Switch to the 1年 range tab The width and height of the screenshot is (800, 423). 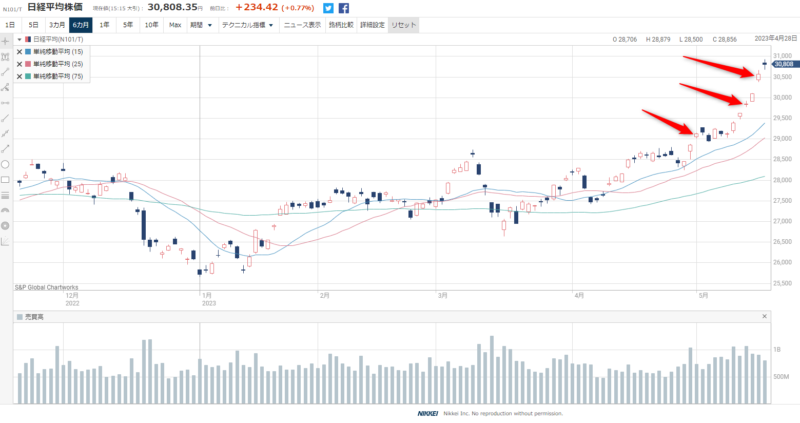click(104, 25)
